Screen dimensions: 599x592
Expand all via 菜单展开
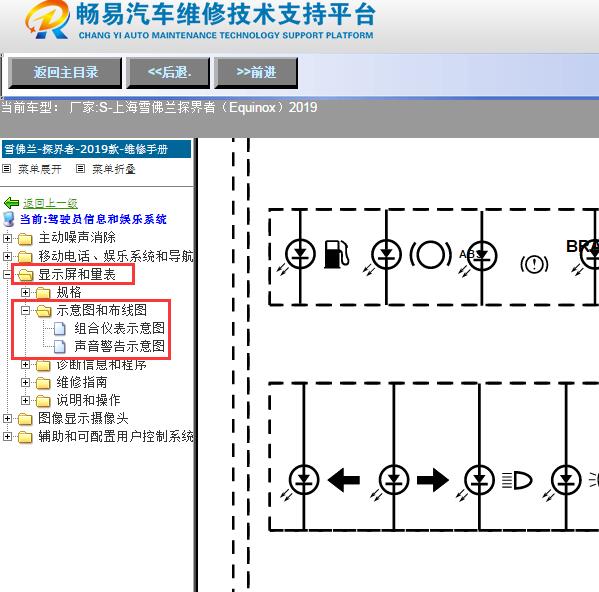(x=40, y=169)
